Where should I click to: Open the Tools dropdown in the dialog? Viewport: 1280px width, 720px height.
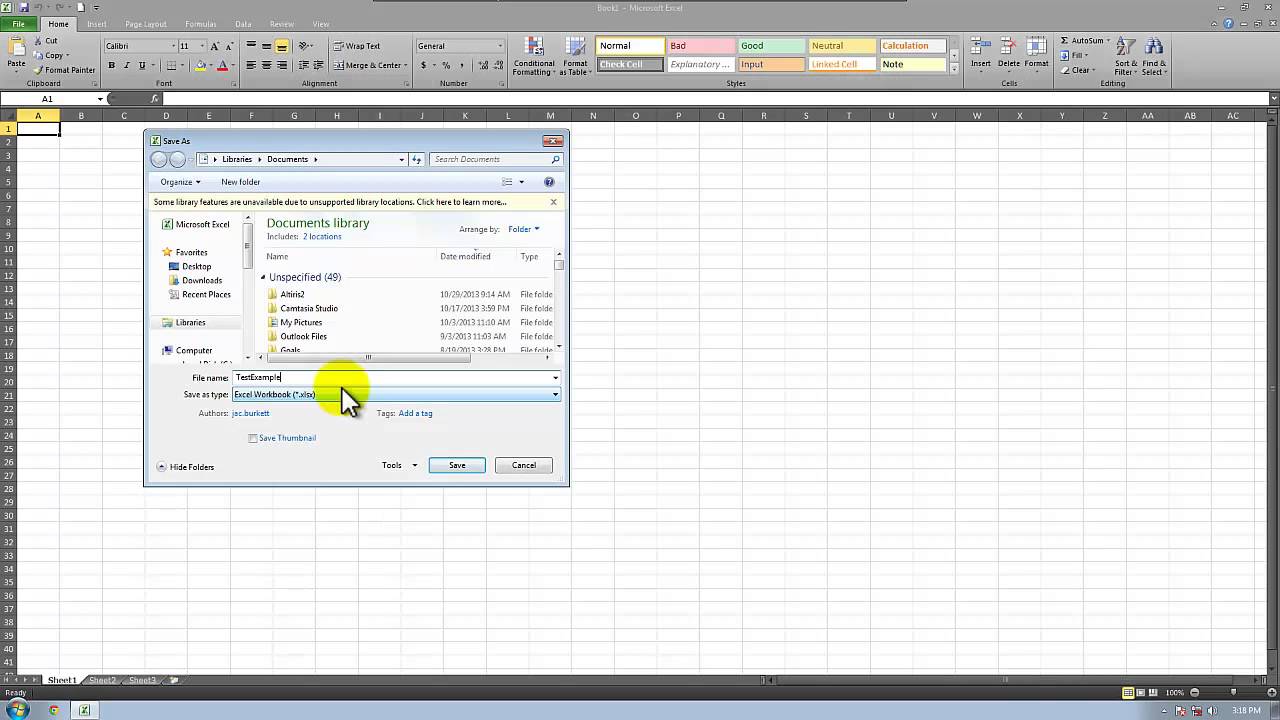point(399,465)
